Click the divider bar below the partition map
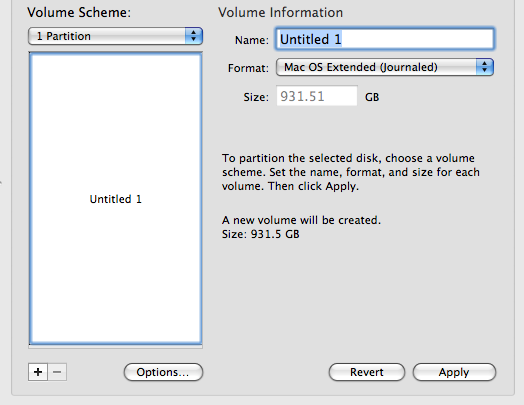This screenshot has height=405, width=524. click(116, 347)
